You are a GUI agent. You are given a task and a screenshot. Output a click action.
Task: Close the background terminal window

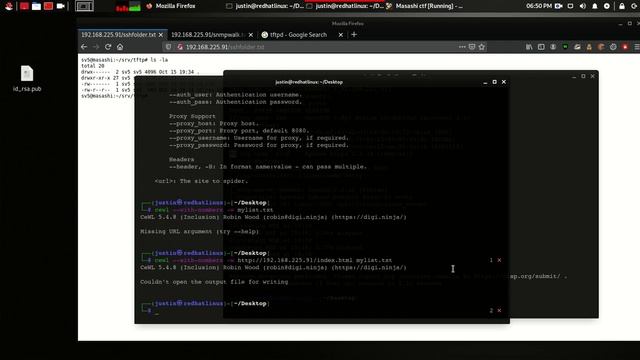[x=593, y=76]
